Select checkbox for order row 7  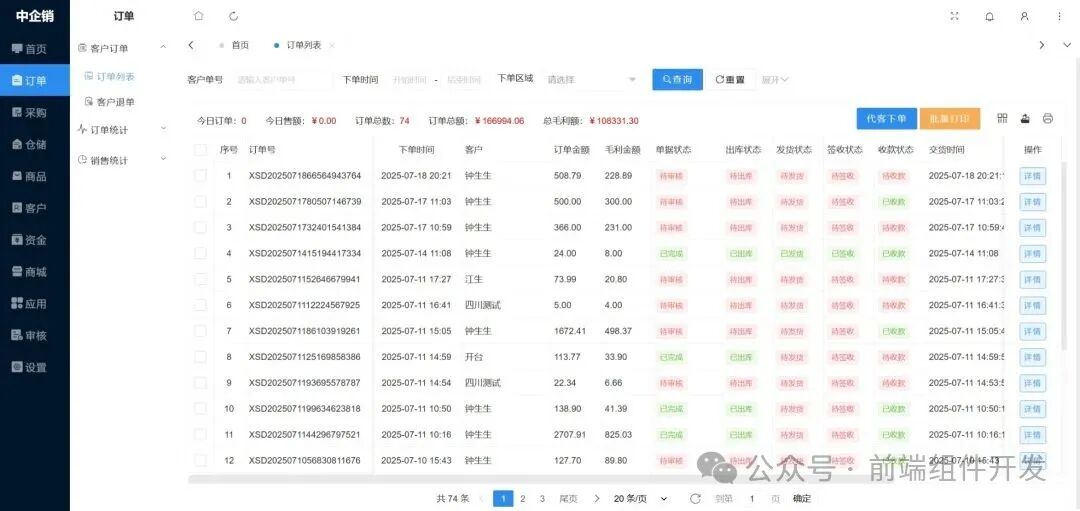[200, 331]
